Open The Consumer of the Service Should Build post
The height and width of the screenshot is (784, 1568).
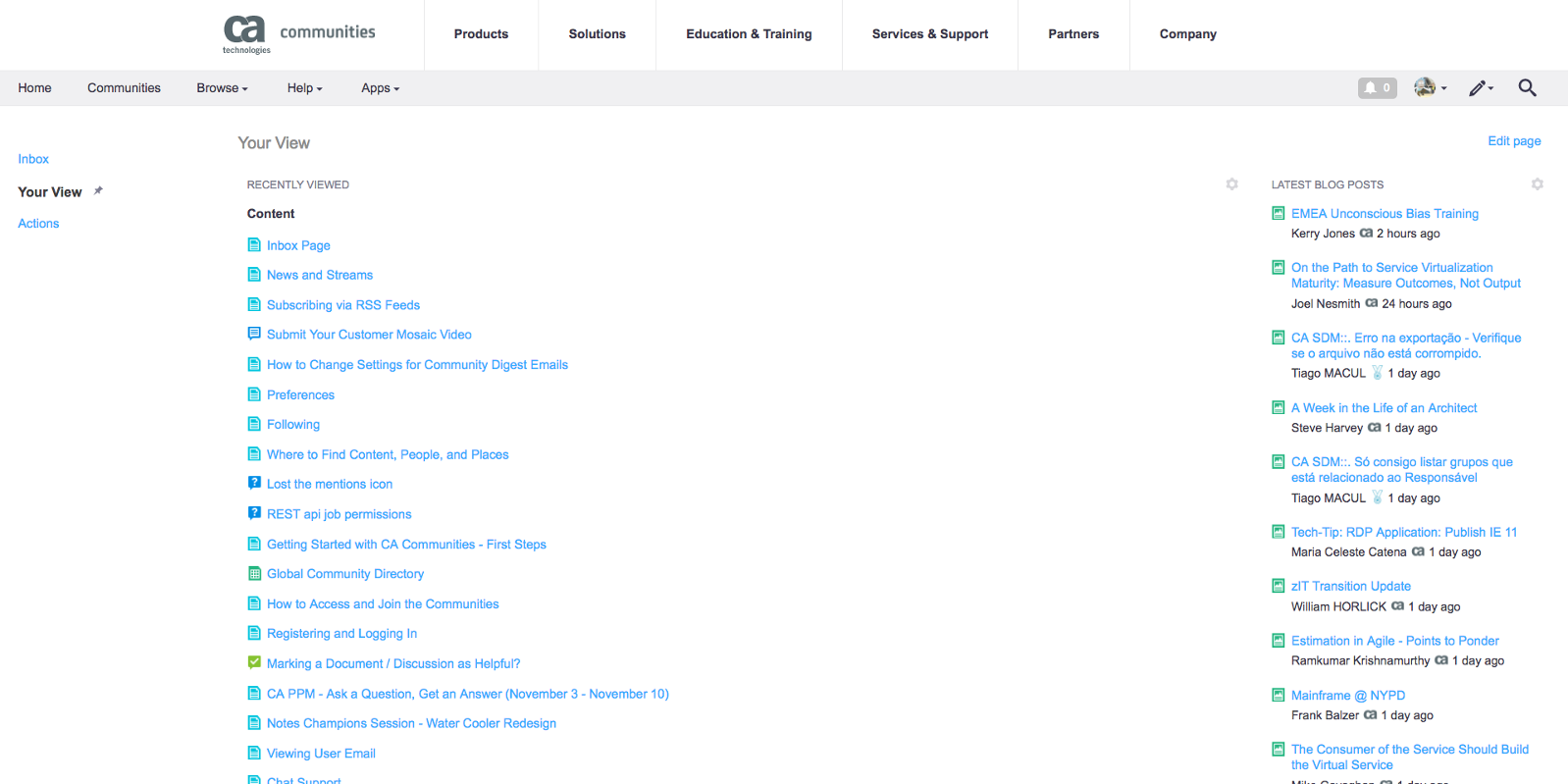(1409, 758)
